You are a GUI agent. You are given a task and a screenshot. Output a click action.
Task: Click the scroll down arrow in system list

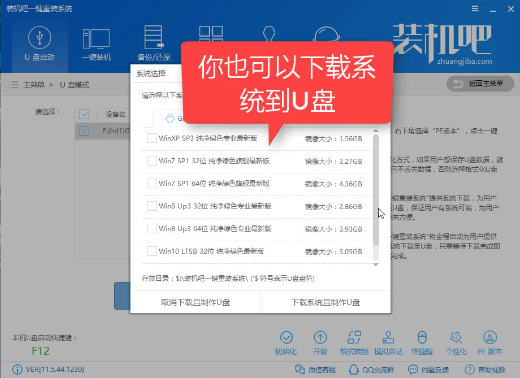pos(376,264)
